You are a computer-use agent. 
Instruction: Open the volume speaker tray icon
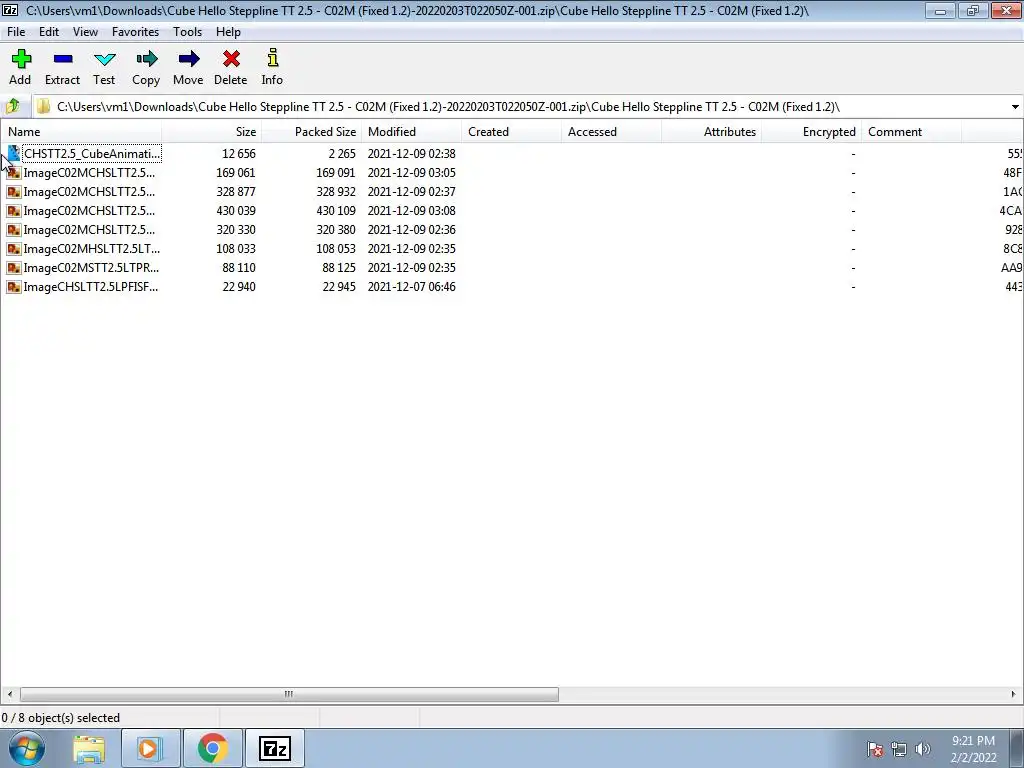coord(923,749)
